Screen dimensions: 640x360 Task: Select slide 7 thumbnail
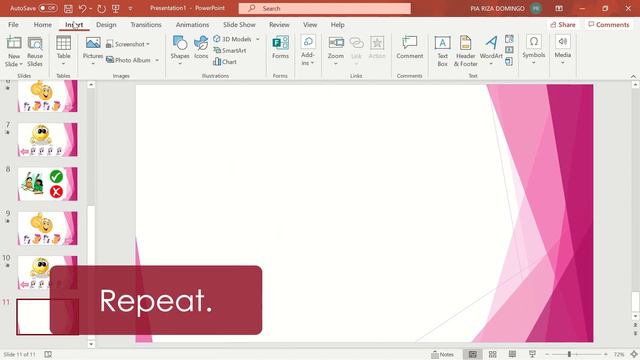point(47,140)
